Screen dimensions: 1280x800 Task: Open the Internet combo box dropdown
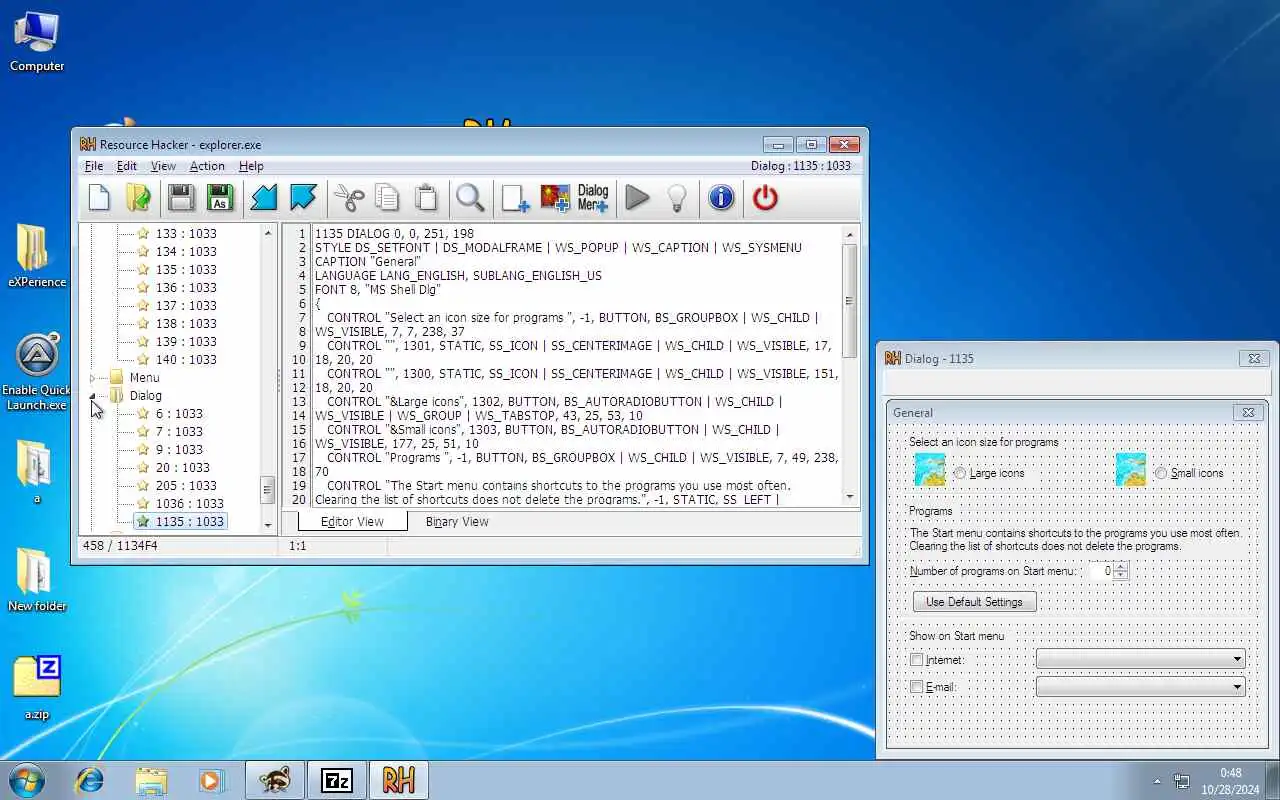tap(1237, 659)
